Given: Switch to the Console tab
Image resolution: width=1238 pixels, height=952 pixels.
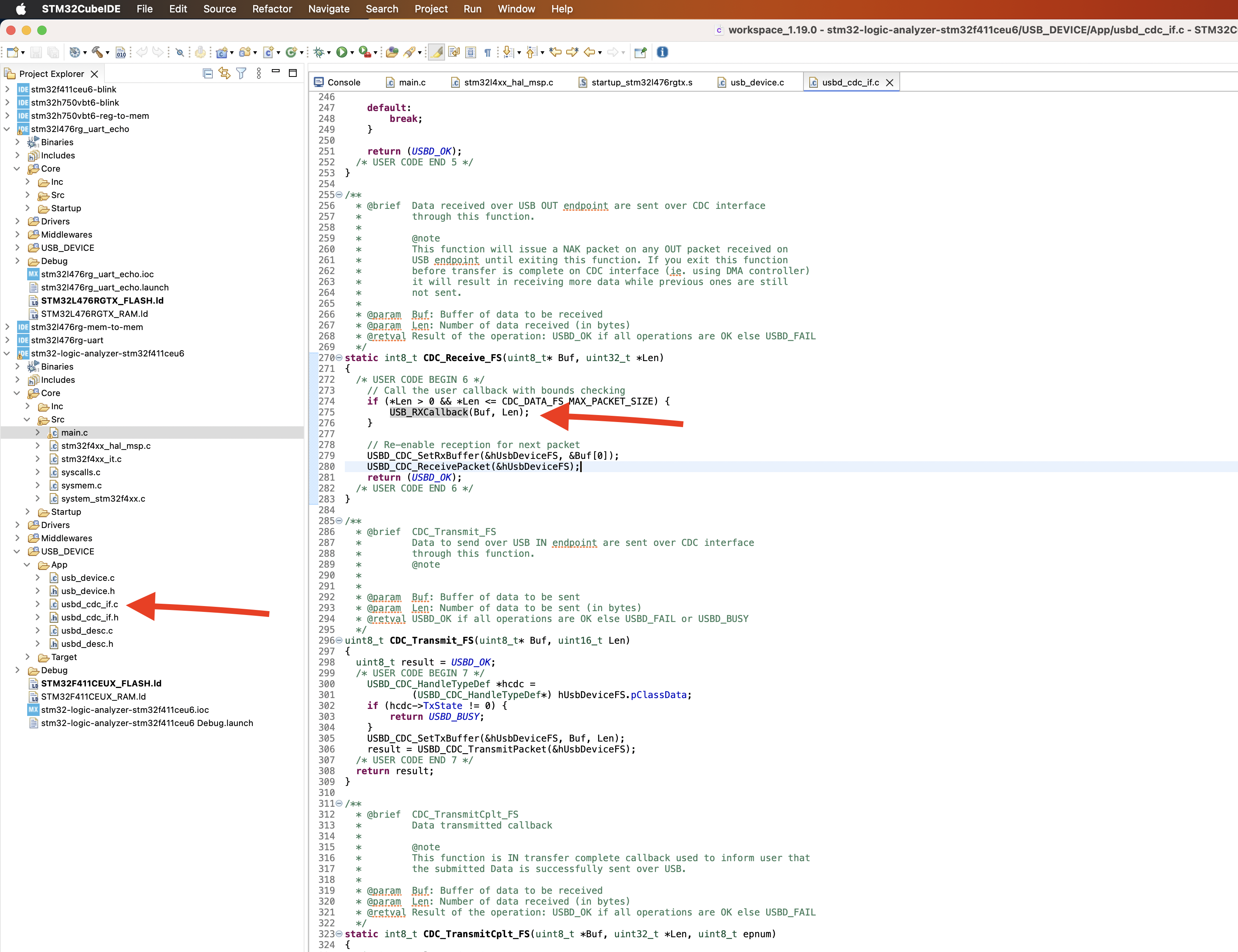Looking at the screenshot, I should click(x=338, y=82).
